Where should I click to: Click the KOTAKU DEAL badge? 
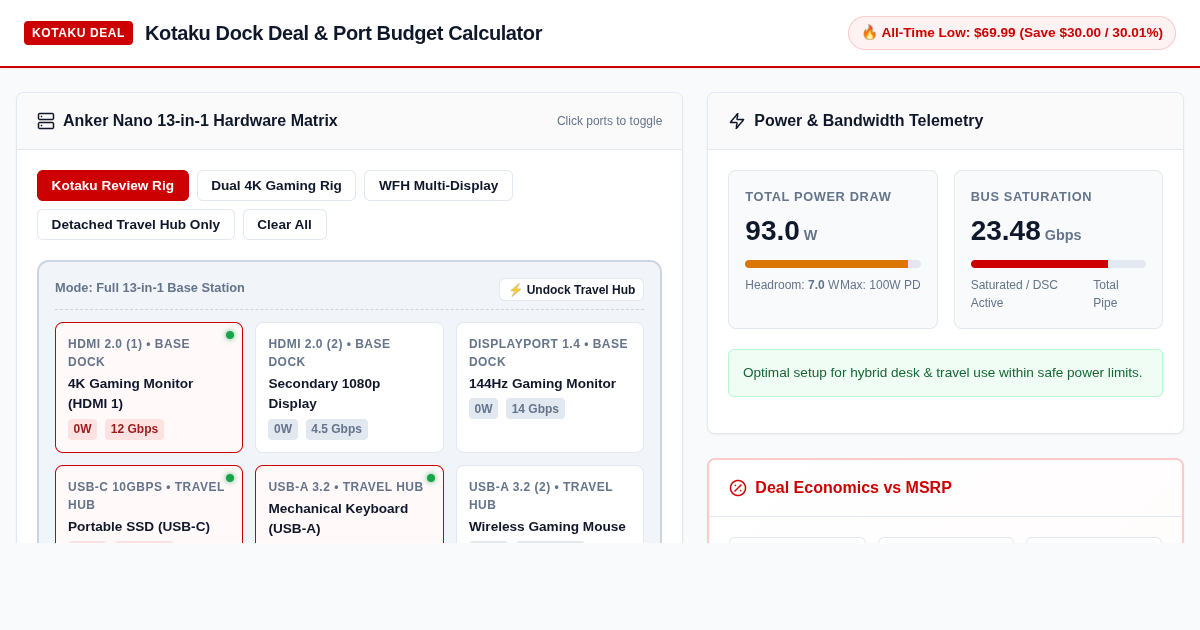pyautogui.click(x=78, y=33)
